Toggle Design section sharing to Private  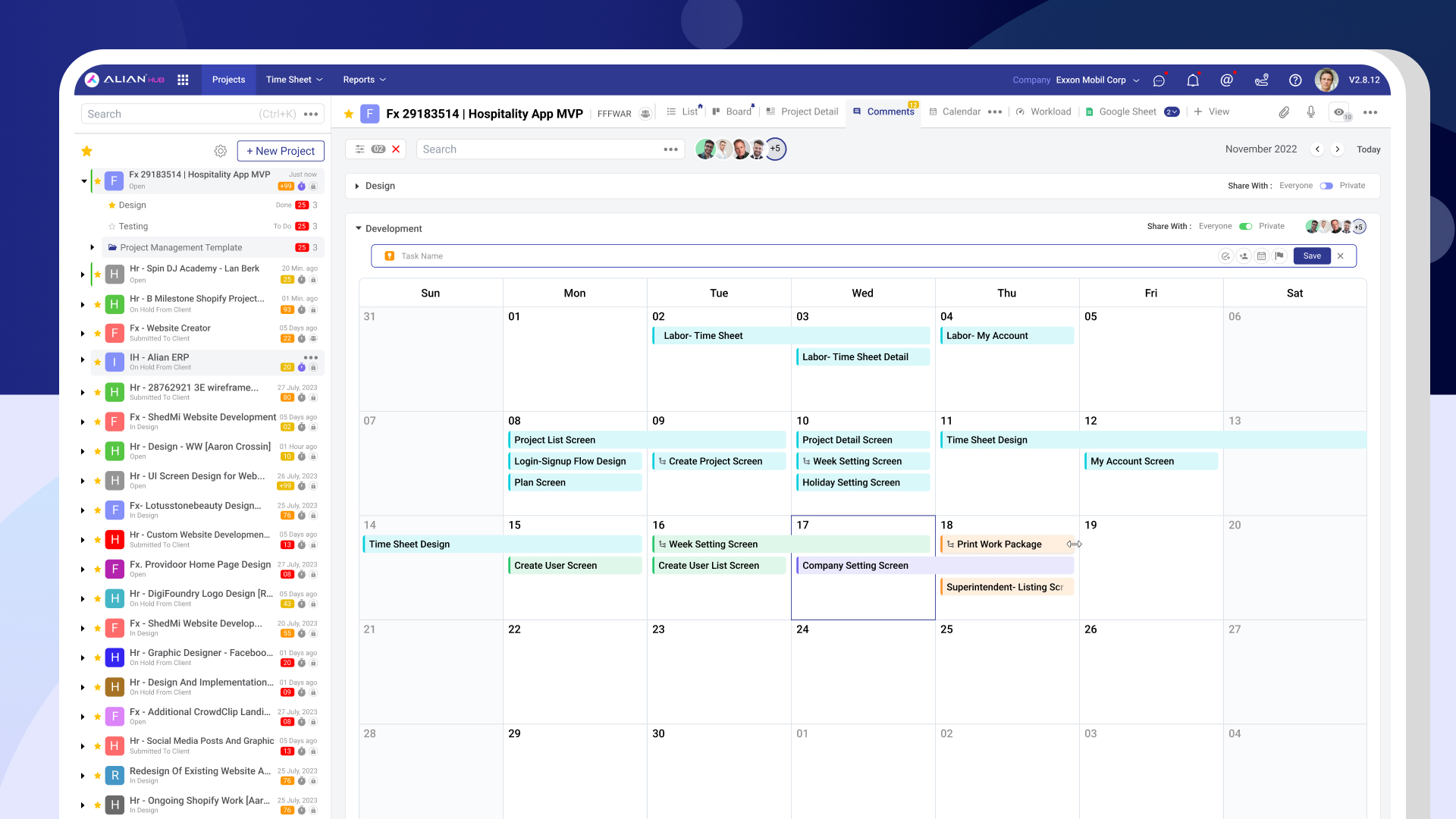tap(1326, 186)
